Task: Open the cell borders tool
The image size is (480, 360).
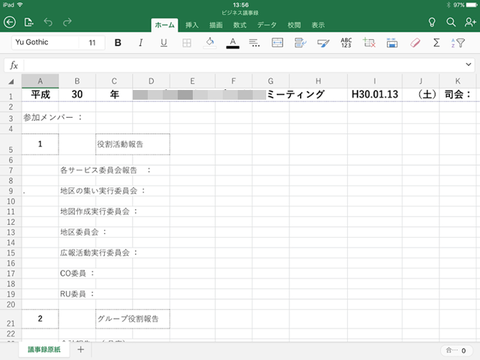Action: pos(187,43)
